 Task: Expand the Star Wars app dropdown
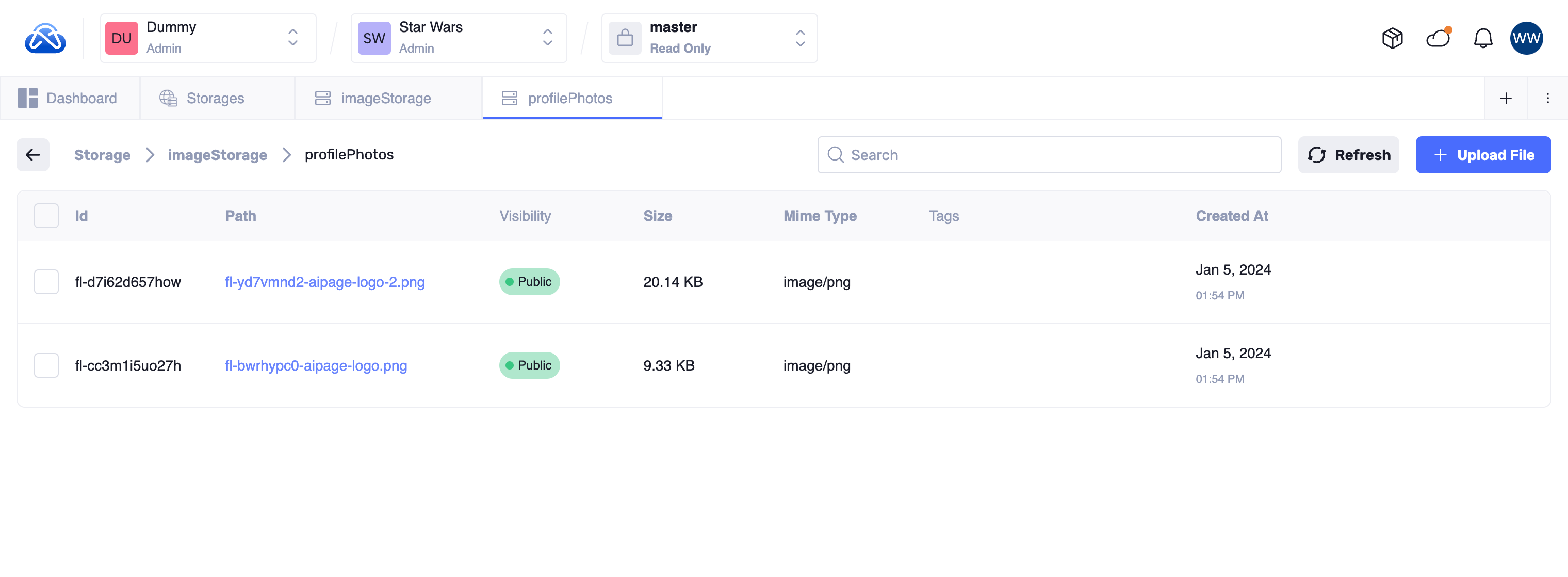tap(459, 38)
